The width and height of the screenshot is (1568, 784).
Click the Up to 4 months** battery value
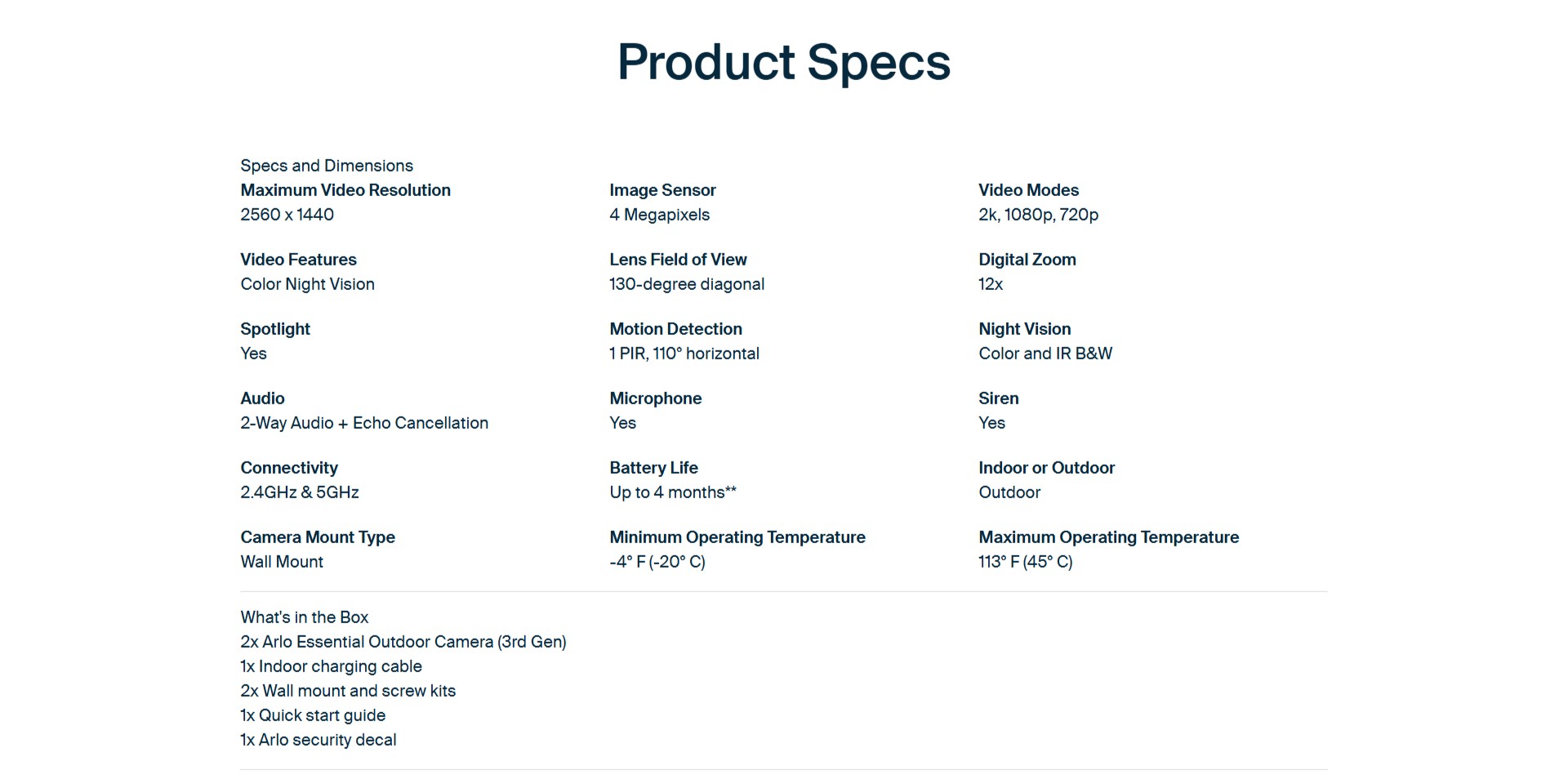pyautogui.click(x=672, y=492)
